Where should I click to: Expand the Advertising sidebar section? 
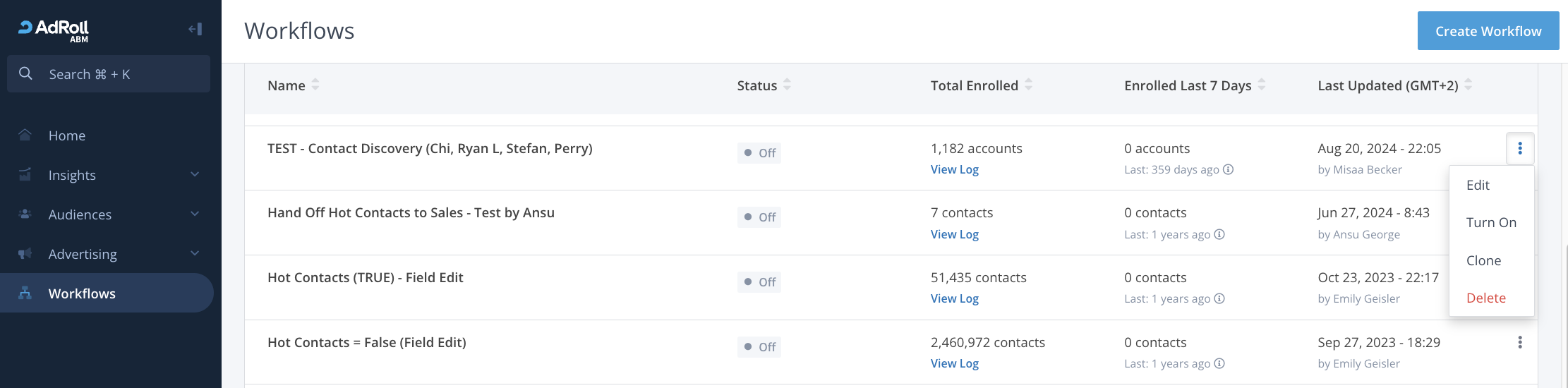[195, 254]
